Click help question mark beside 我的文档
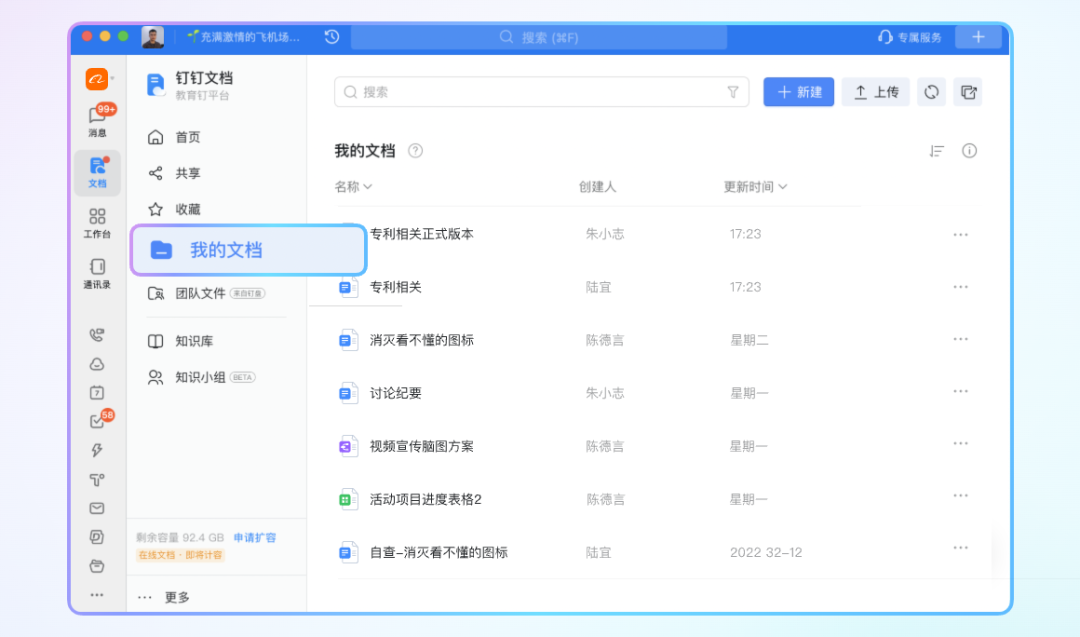1080x637 pixels. point(415,151)
